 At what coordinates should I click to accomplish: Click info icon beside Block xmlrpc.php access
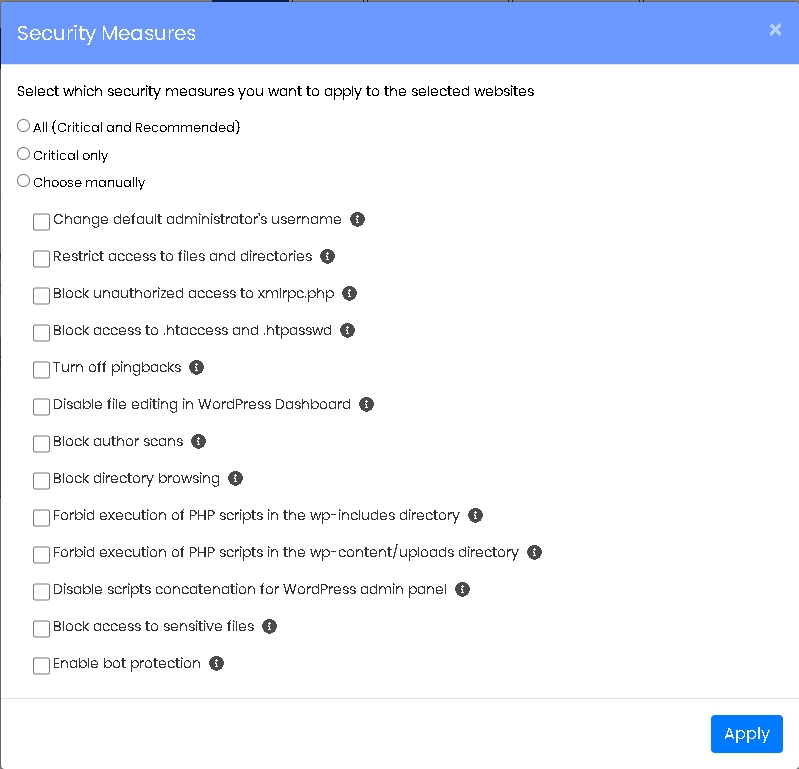point(349,294)
